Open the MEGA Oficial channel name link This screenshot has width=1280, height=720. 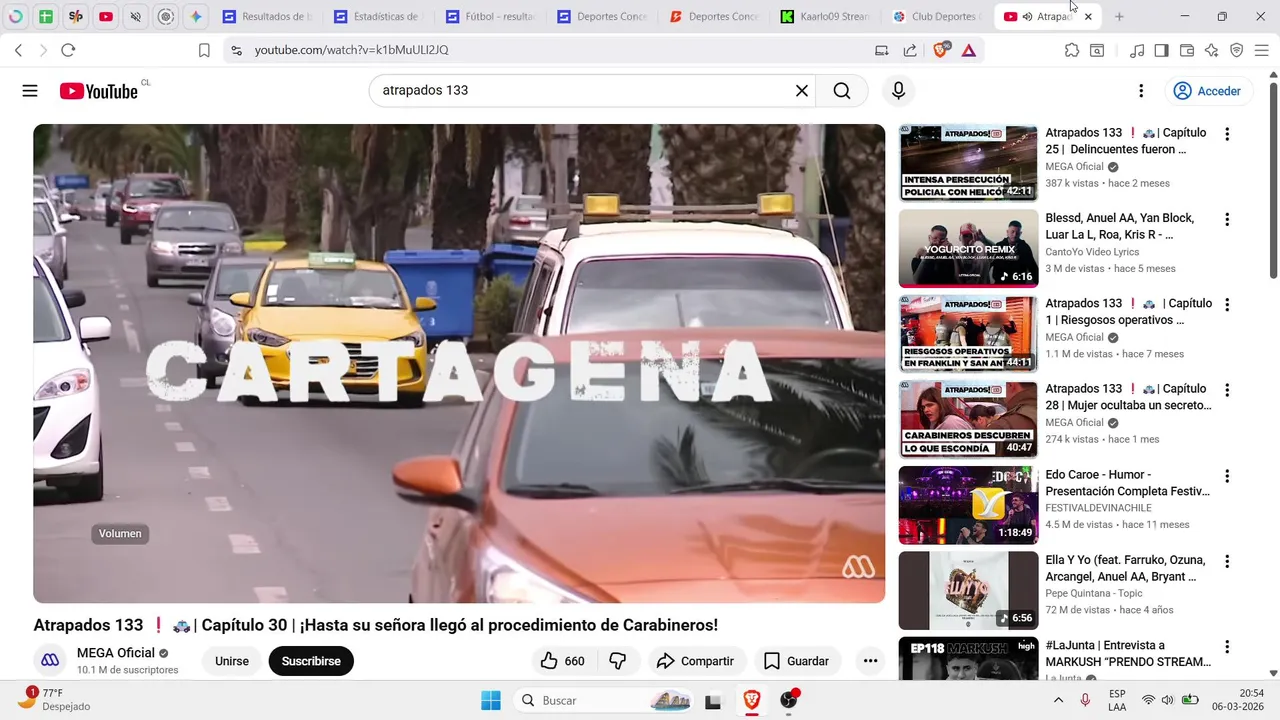(x=116, y=653)
